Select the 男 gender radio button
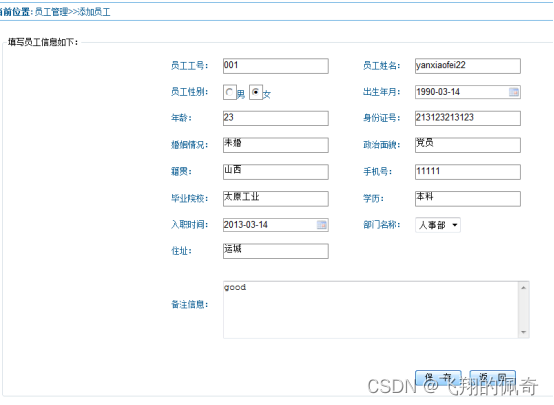 pyautogui.click(x=230, y=93)
